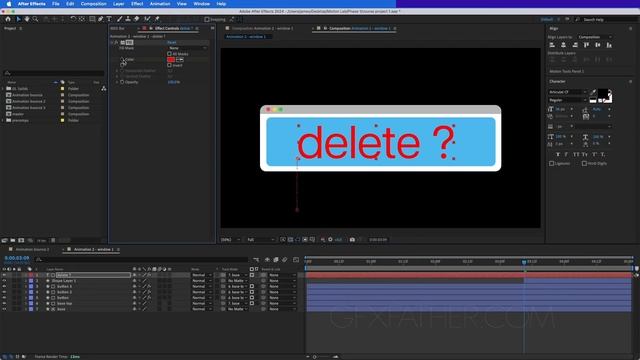Open the Apple menu
The width and height of the screenshot is (640, 360).
pos(9,4)
